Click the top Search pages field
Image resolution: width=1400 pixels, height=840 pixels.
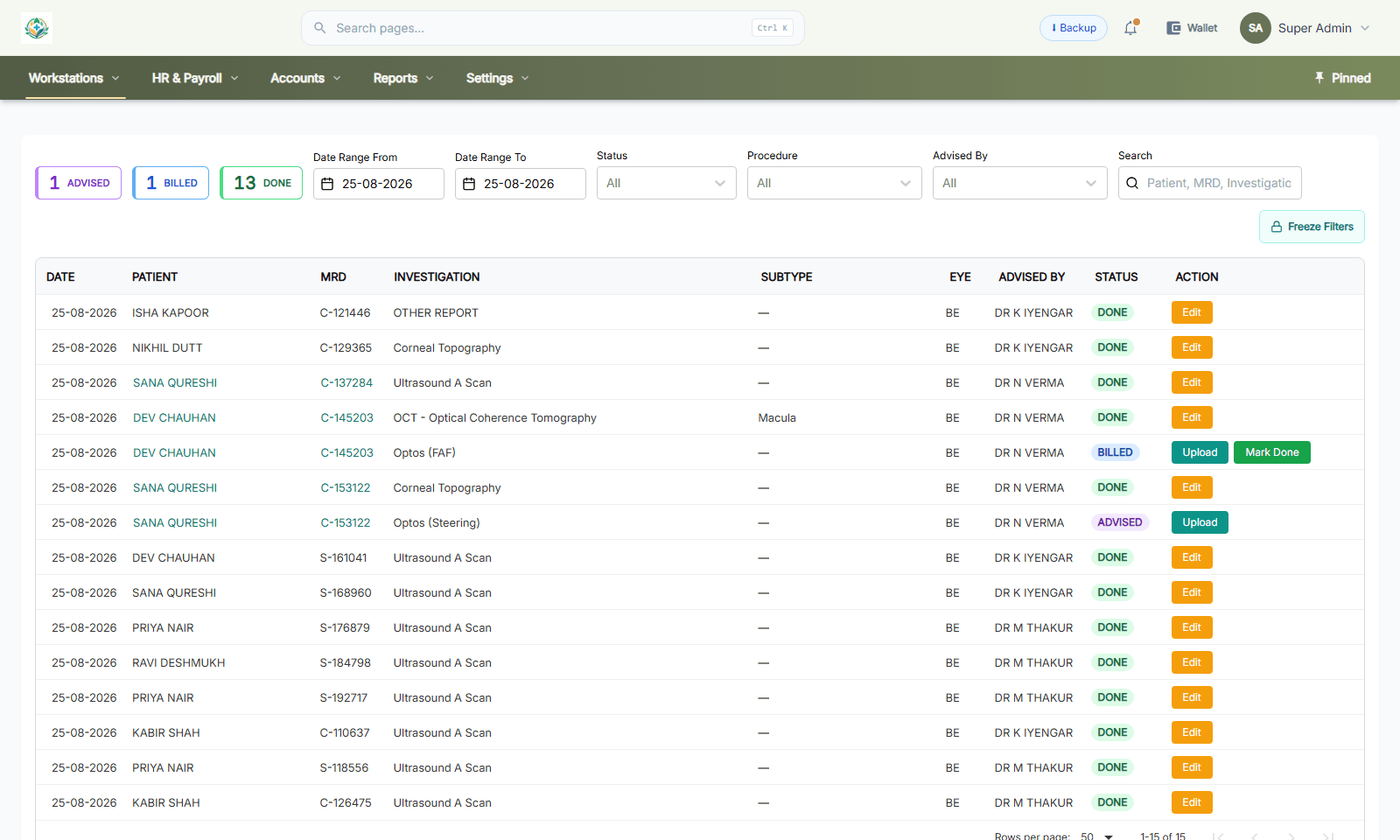coord(553,28)
